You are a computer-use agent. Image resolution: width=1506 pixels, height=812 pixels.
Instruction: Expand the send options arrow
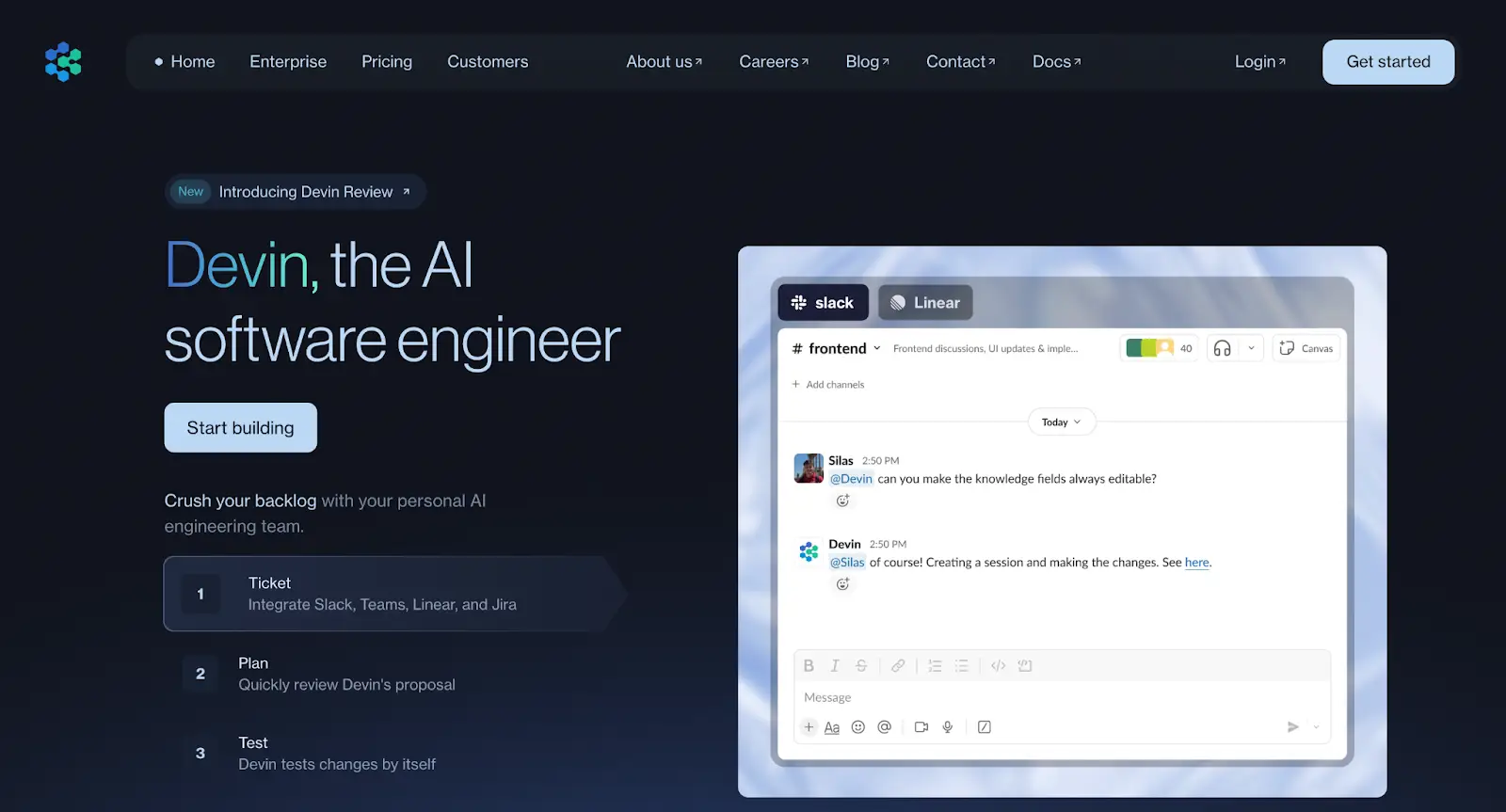click(x=1316, y=727)
